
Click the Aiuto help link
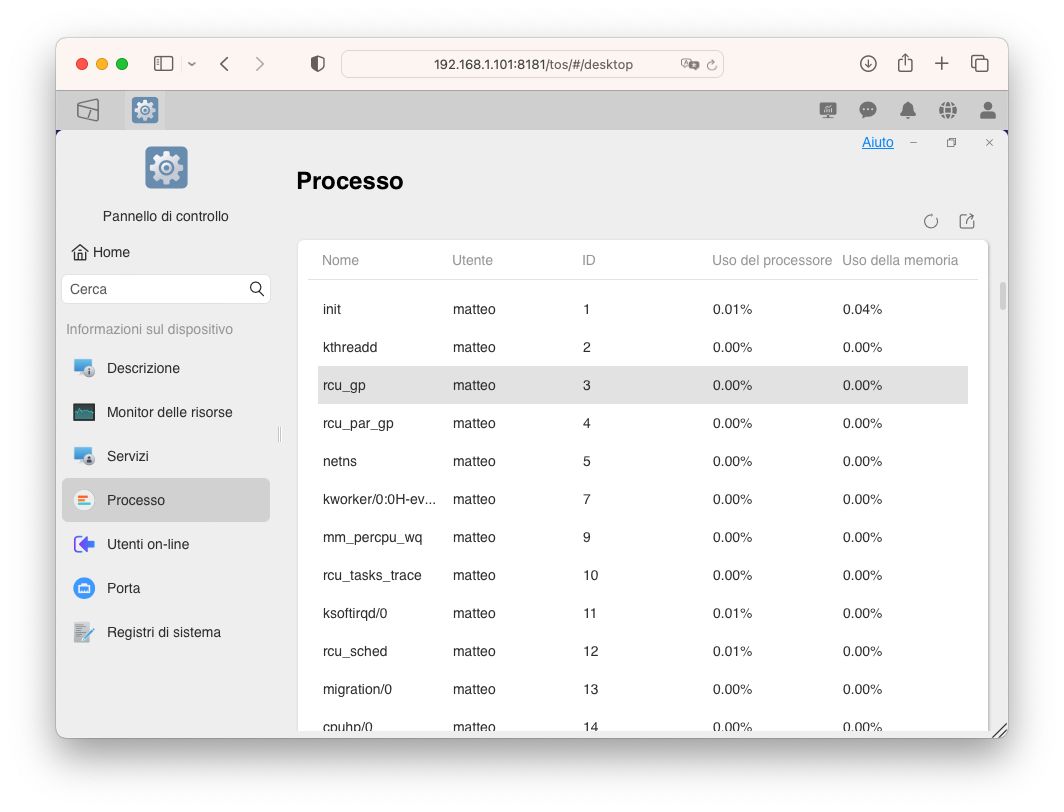point(878,143)
